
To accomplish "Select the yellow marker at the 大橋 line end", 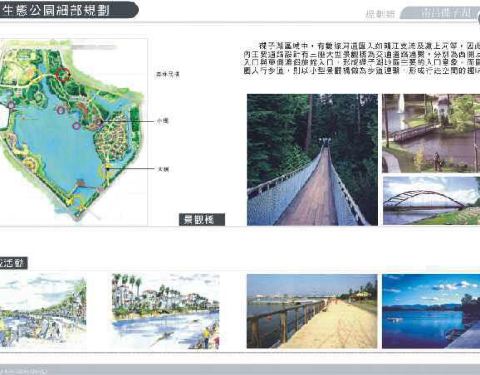I will (108, 167).
